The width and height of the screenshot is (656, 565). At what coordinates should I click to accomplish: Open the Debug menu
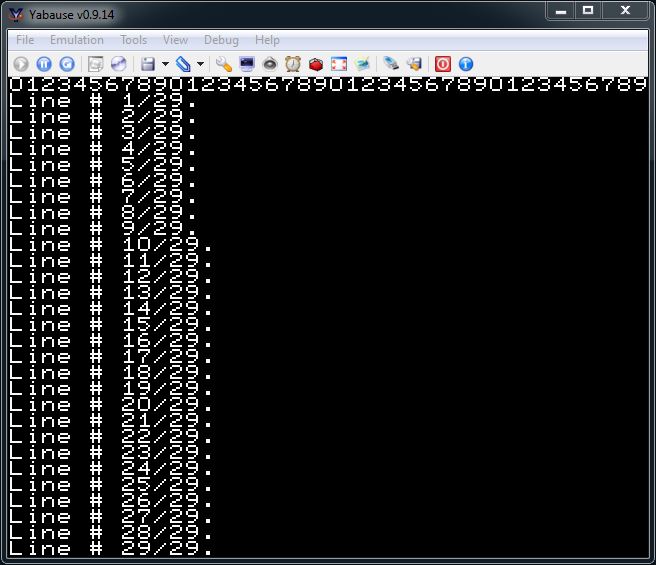point(221,40)
